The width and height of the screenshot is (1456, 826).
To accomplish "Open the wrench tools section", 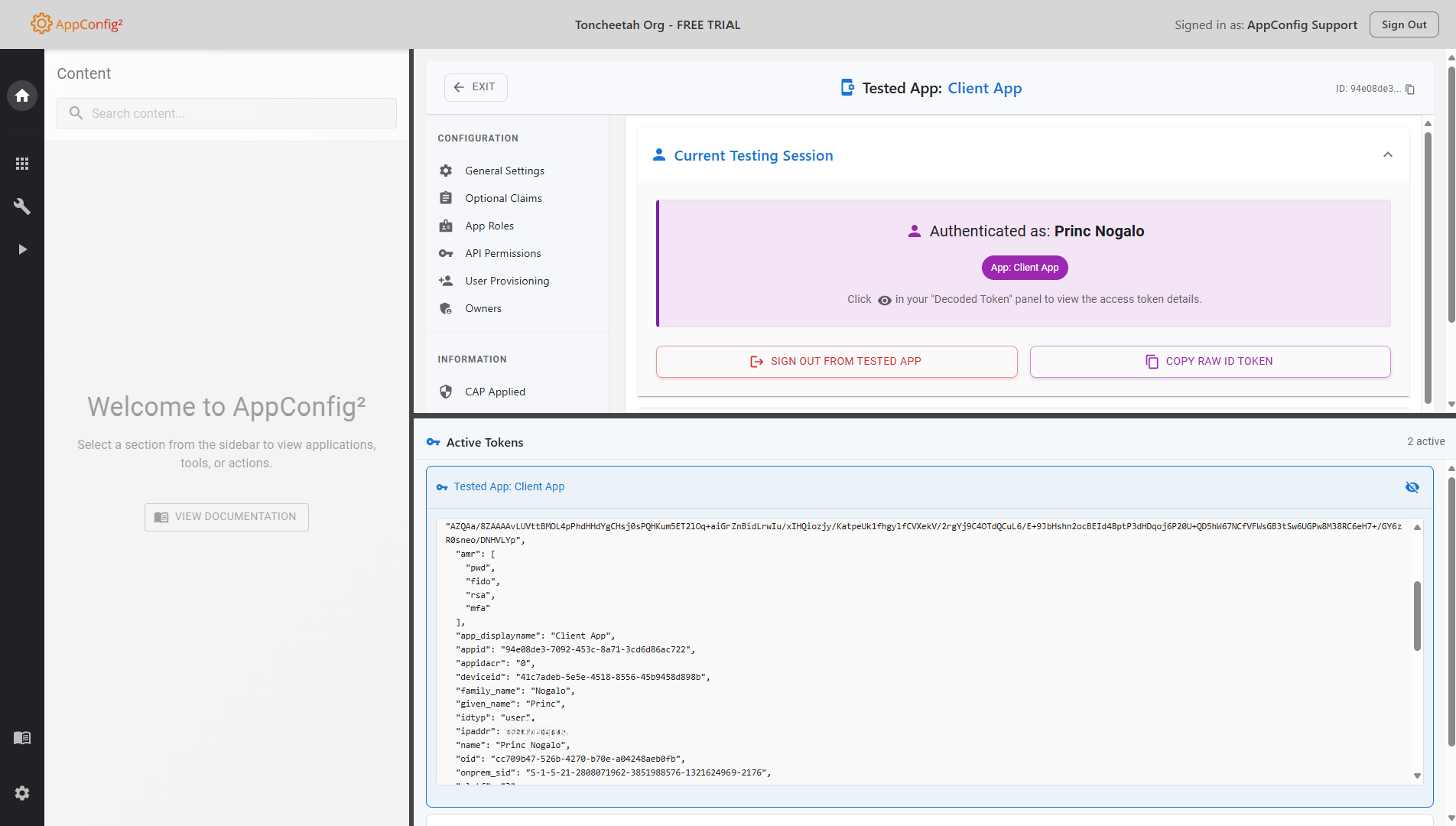I will (22, 206).
